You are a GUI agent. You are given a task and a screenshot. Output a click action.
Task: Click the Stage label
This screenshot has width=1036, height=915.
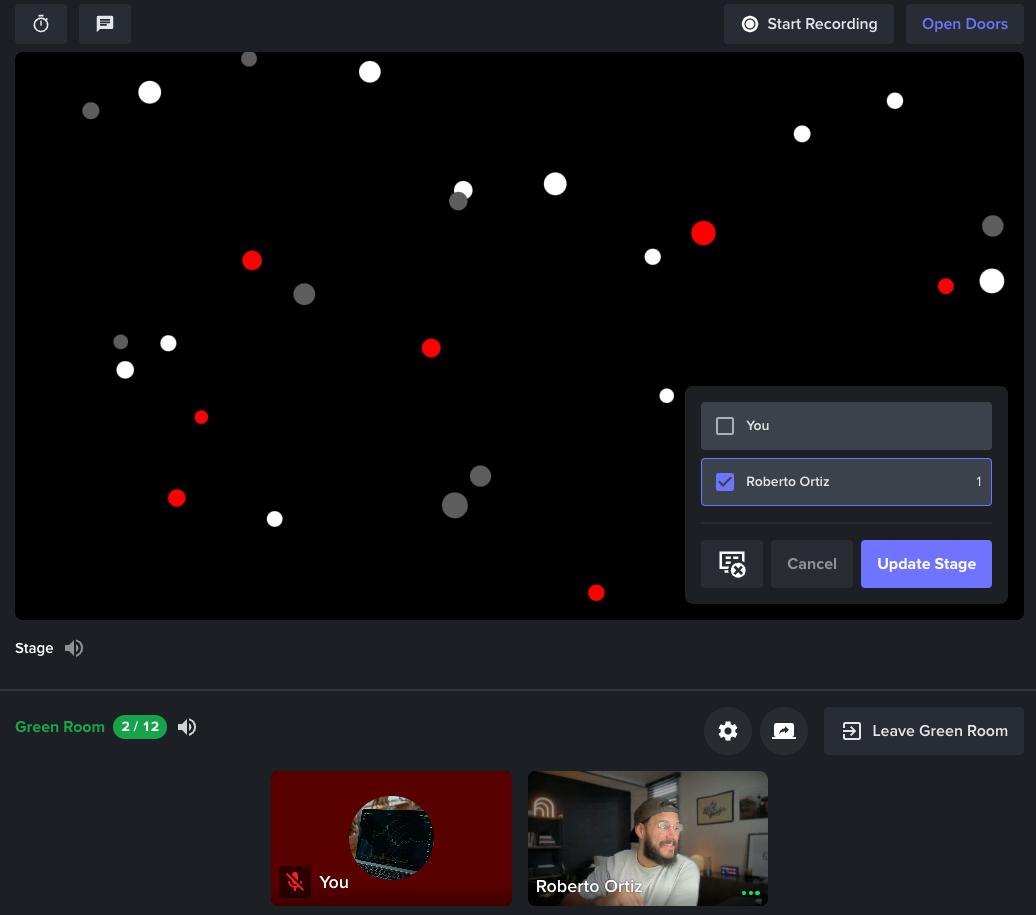click(34, 648)
